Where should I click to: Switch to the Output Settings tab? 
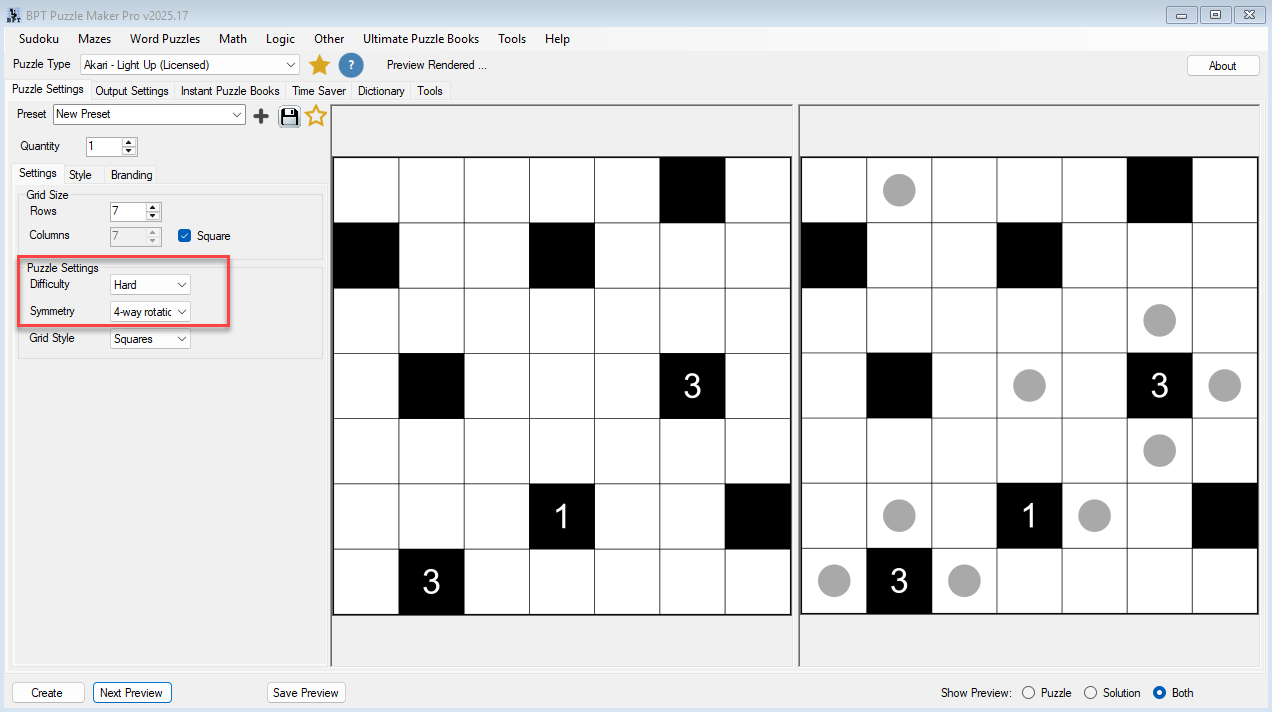pyautogui.click(x=131, y=90)
